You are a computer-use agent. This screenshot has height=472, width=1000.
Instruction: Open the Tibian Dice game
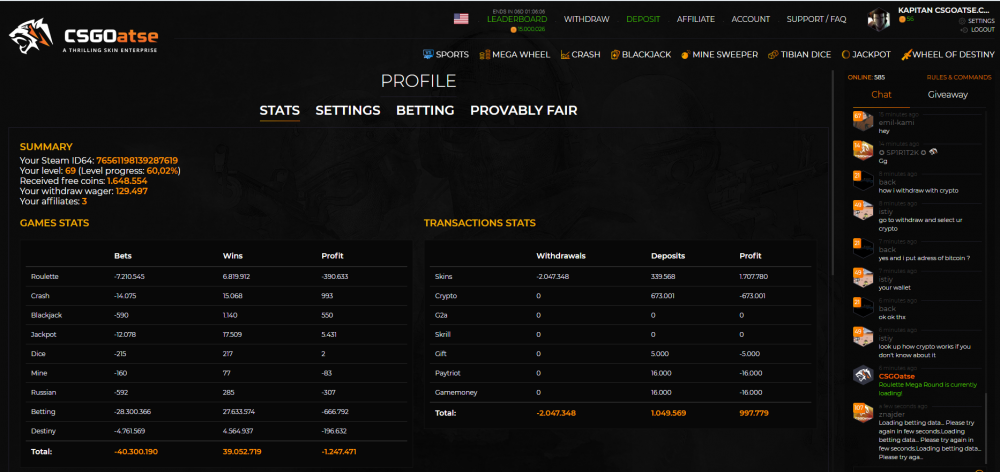(805, 55)
